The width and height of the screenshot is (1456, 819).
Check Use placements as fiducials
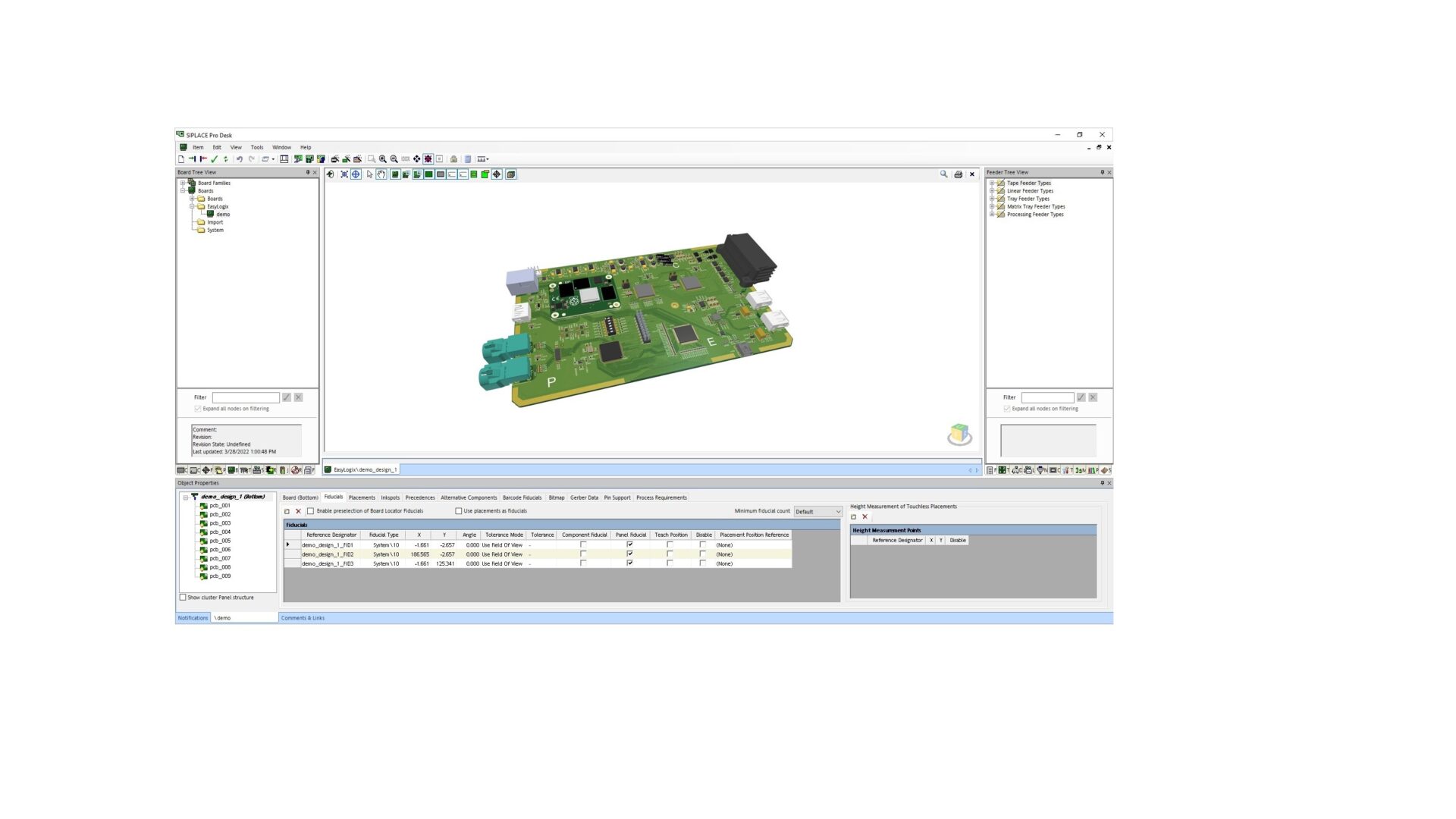pyautogui.click(x=458, y=511)
